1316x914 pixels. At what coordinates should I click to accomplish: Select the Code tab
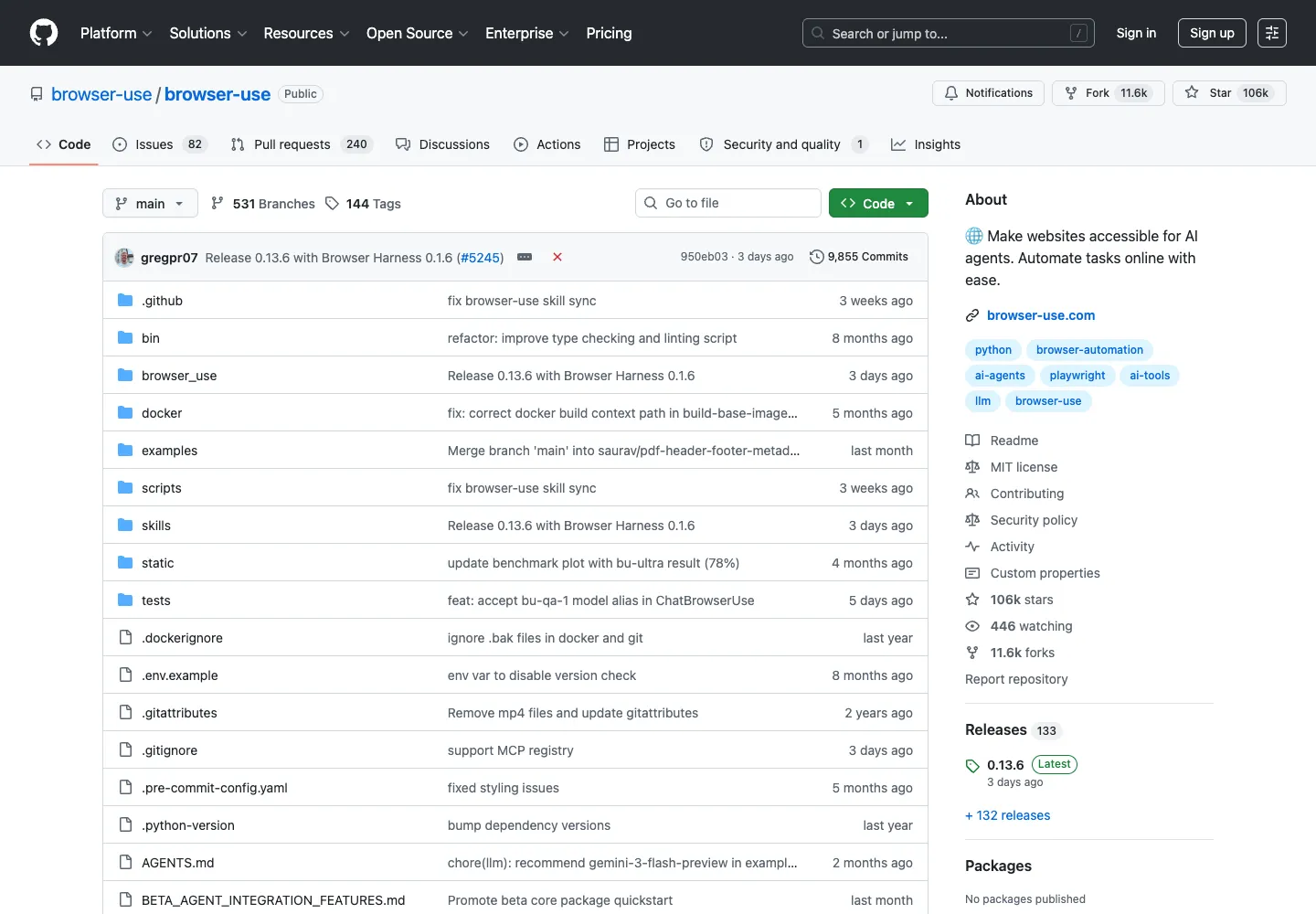[x=63, y=144]
